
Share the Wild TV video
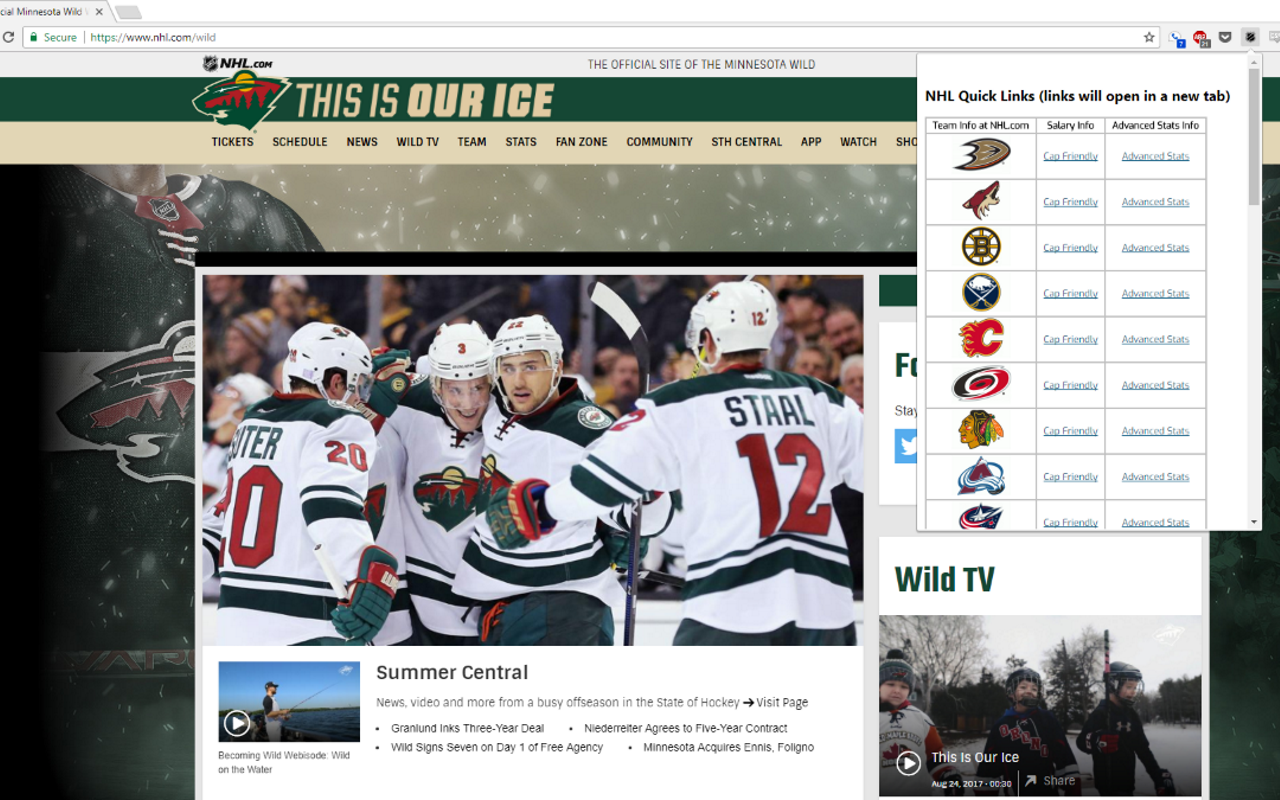tap(1050, 781)
